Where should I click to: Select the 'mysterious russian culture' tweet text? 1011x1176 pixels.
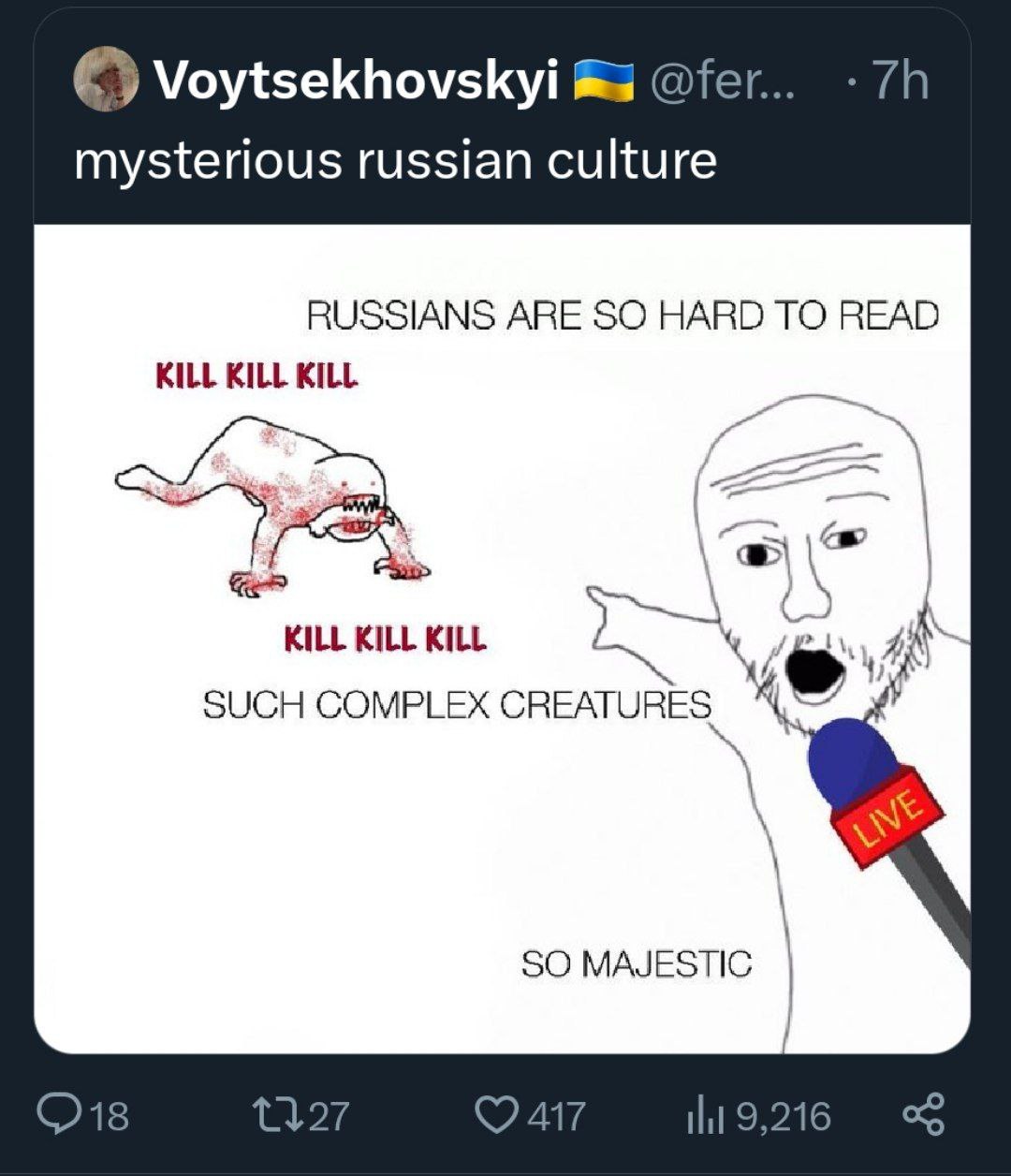coord(395,159)
